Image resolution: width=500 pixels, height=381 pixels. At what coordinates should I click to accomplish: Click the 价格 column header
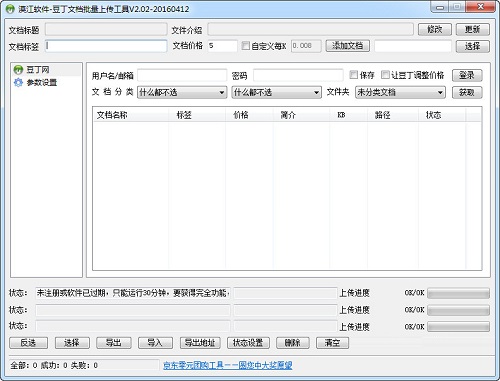coord(249,115)
